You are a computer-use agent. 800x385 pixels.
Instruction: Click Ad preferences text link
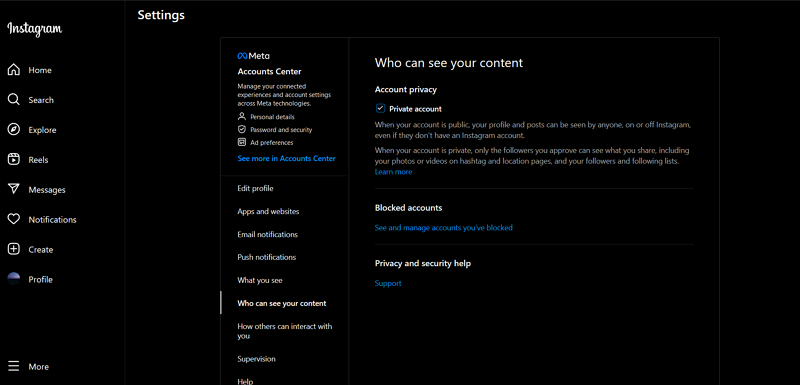pyautogui.click(x=271, y=142)
